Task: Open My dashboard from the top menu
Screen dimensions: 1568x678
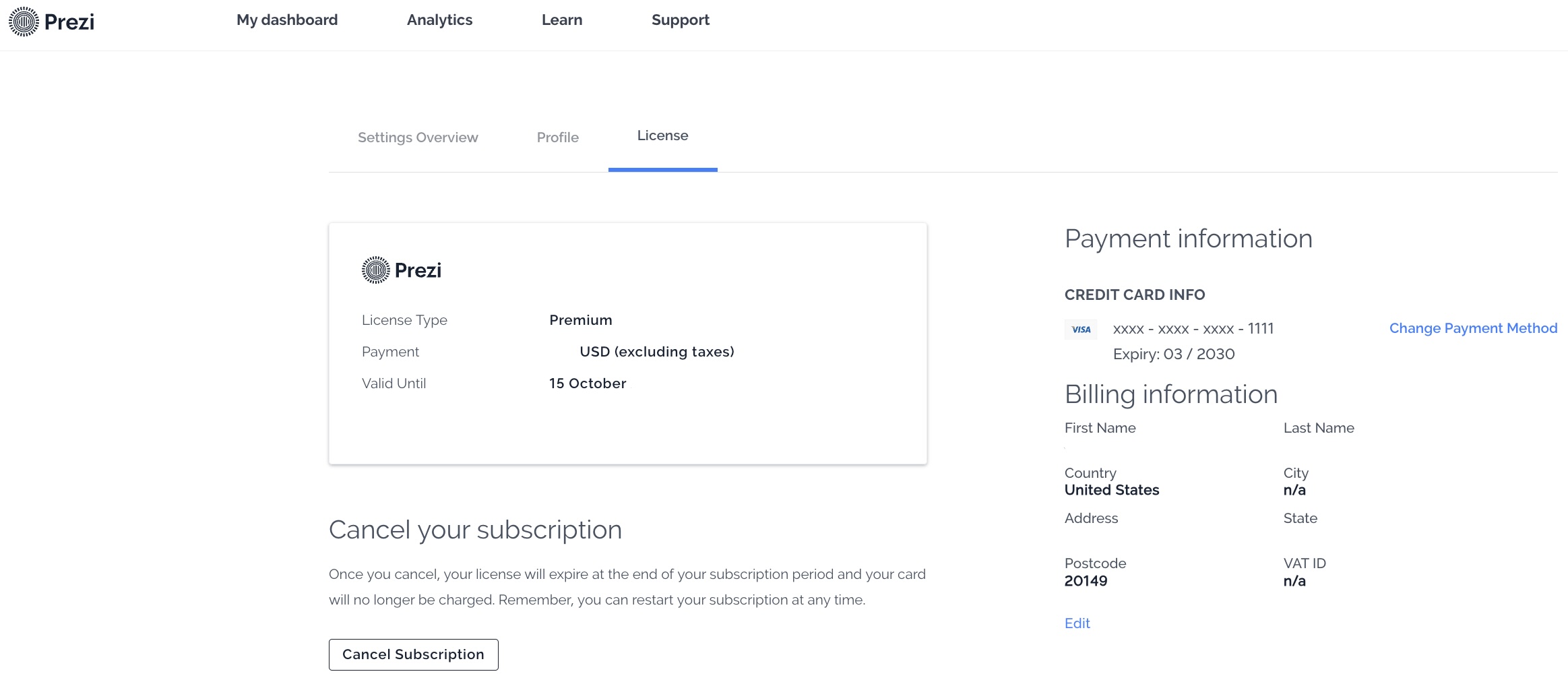Action: click(x=287, y=20)
